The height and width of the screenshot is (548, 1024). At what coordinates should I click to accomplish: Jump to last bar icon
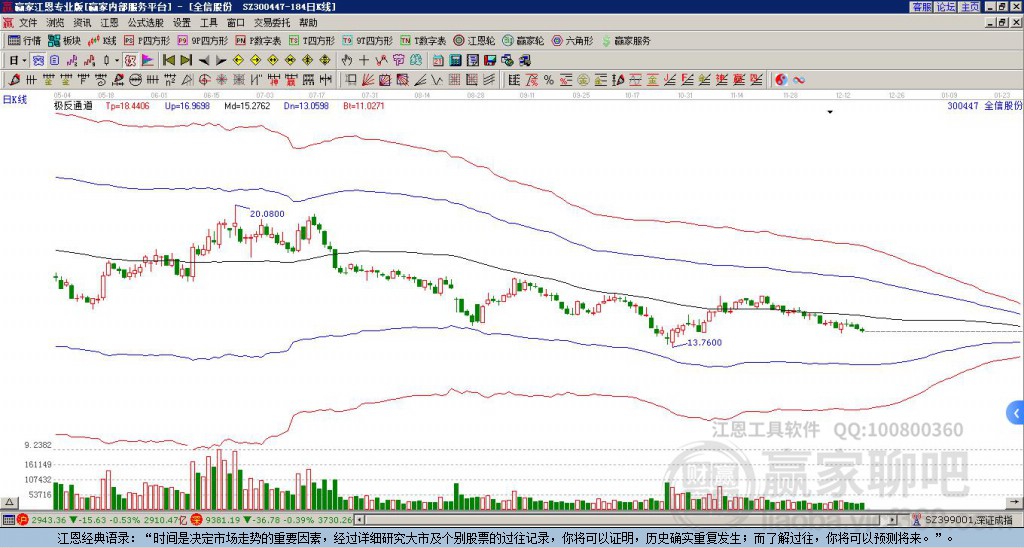[186, 61]
